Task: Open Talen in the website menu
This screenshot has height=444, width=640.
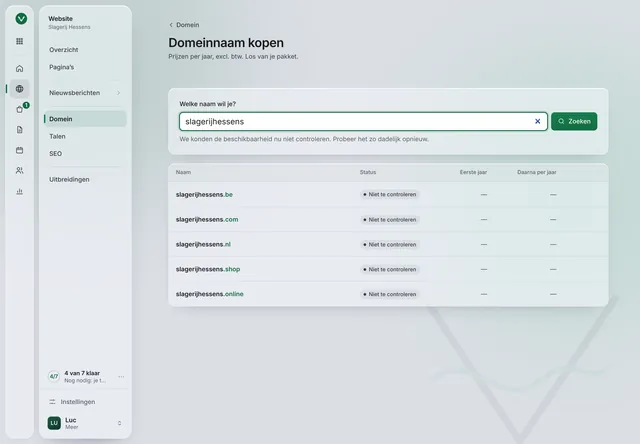Action: [x=85, y=136]
